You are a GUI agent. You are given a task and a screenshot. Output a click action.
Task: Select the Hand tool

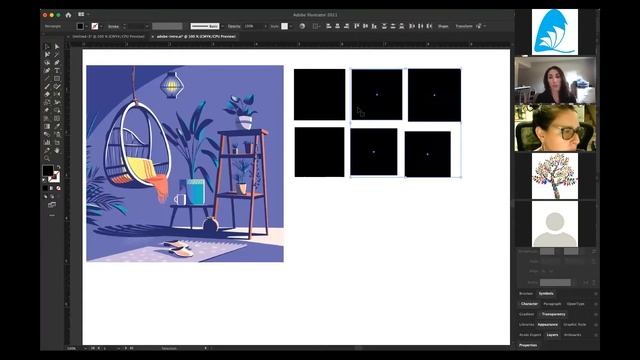pos(57,150)
